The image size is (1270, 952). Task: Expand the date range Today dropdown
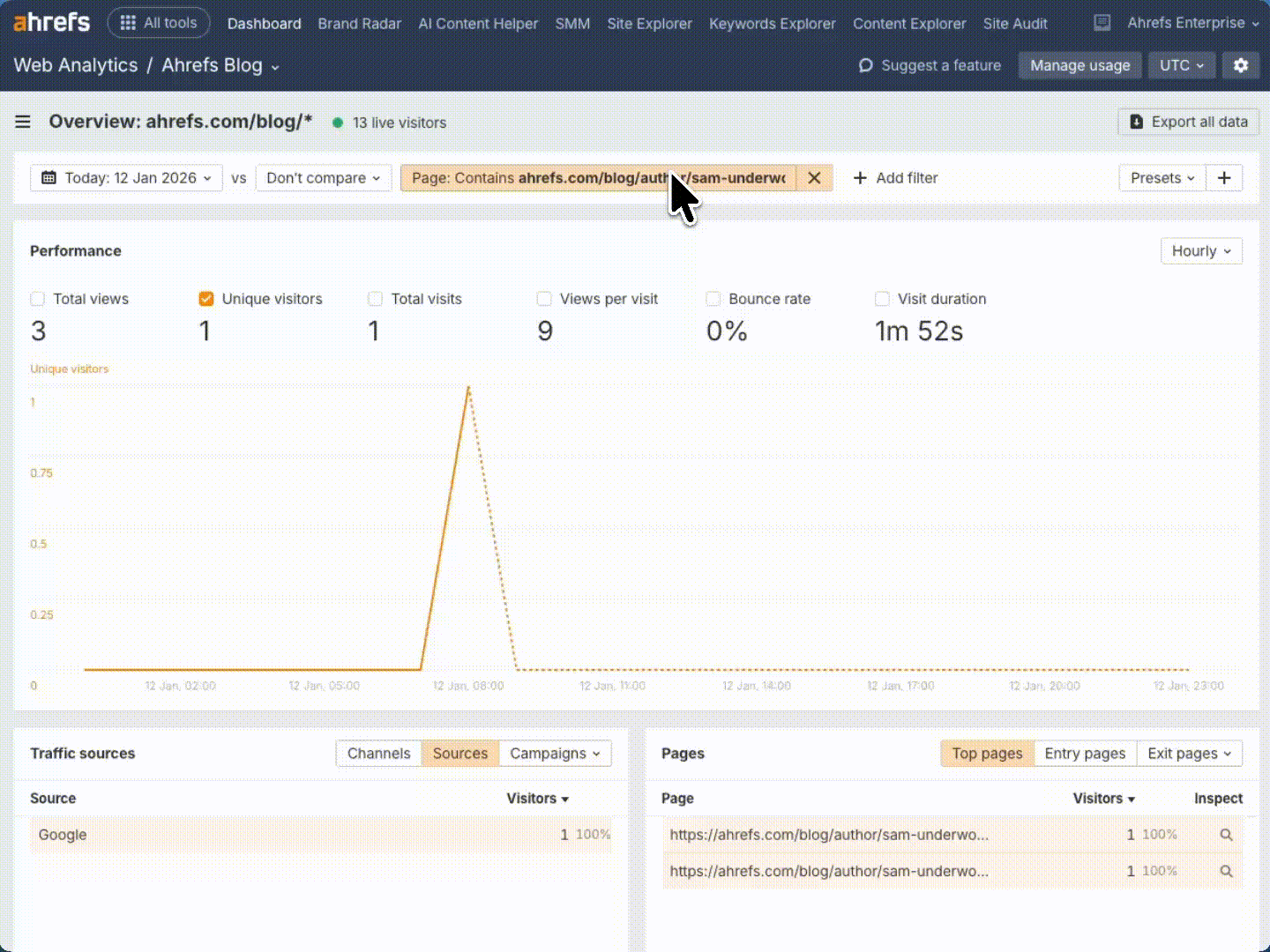coord(127,178)
